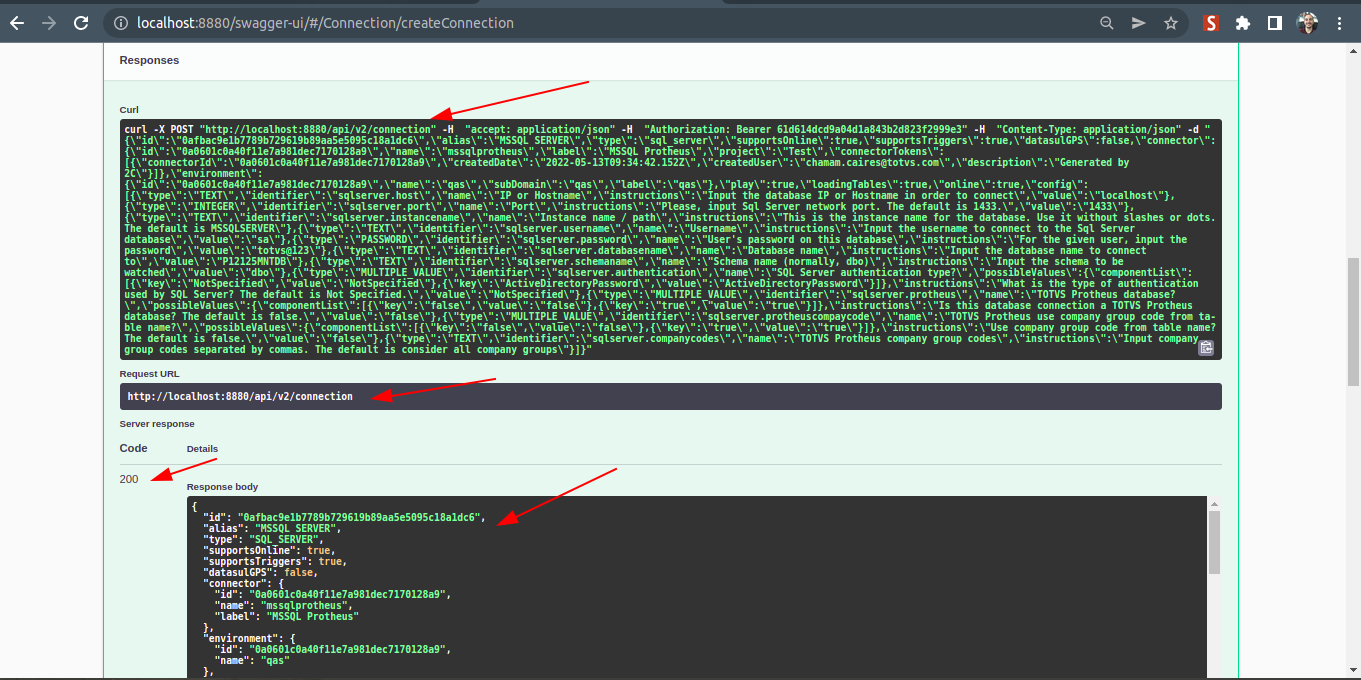1361x680 pixels.
Task: Bookmark this tab with the star icon
Action: coord(1170,22)
